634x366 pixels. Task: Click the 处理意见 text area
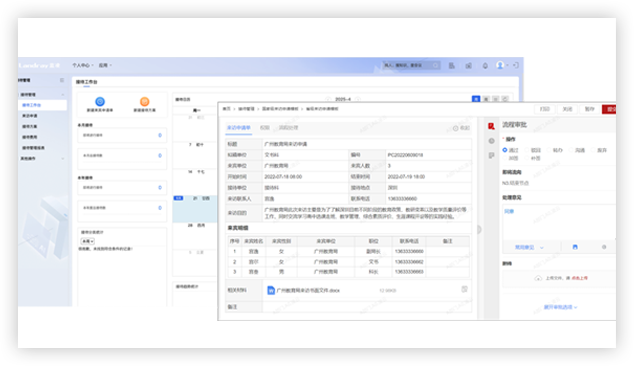coord(559,222)
